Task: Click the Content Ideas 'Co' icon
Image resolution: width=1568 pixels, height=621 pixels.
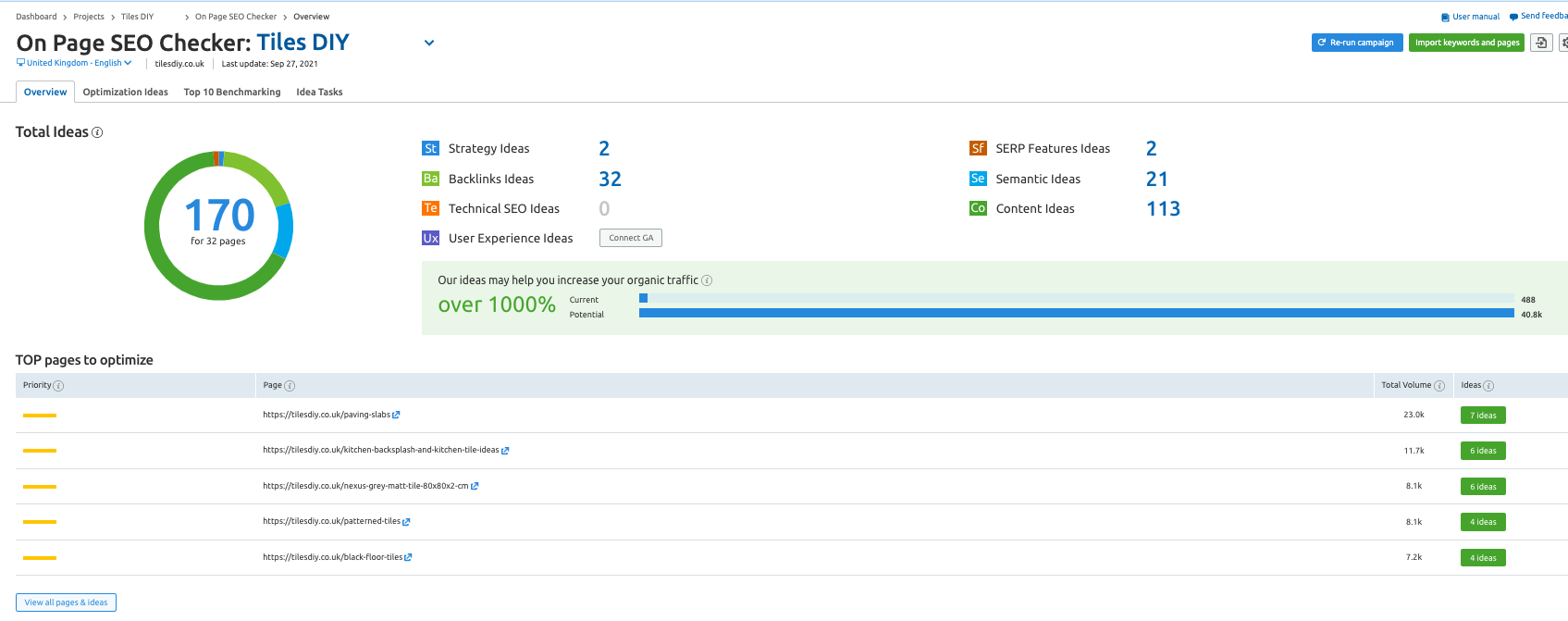Action: tap(978, 208)
